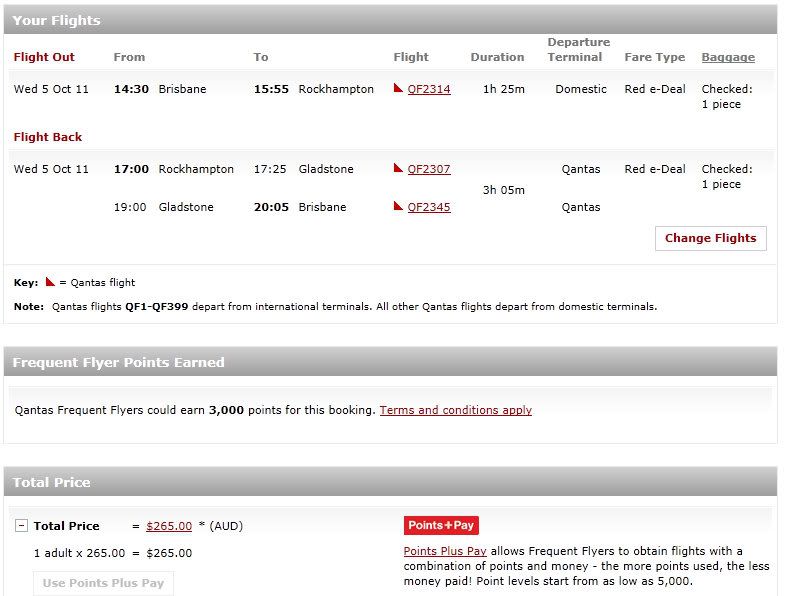Screen dimensions: 797x596
Task: Open the Points Plus Pay link
Action: point(445,551)
